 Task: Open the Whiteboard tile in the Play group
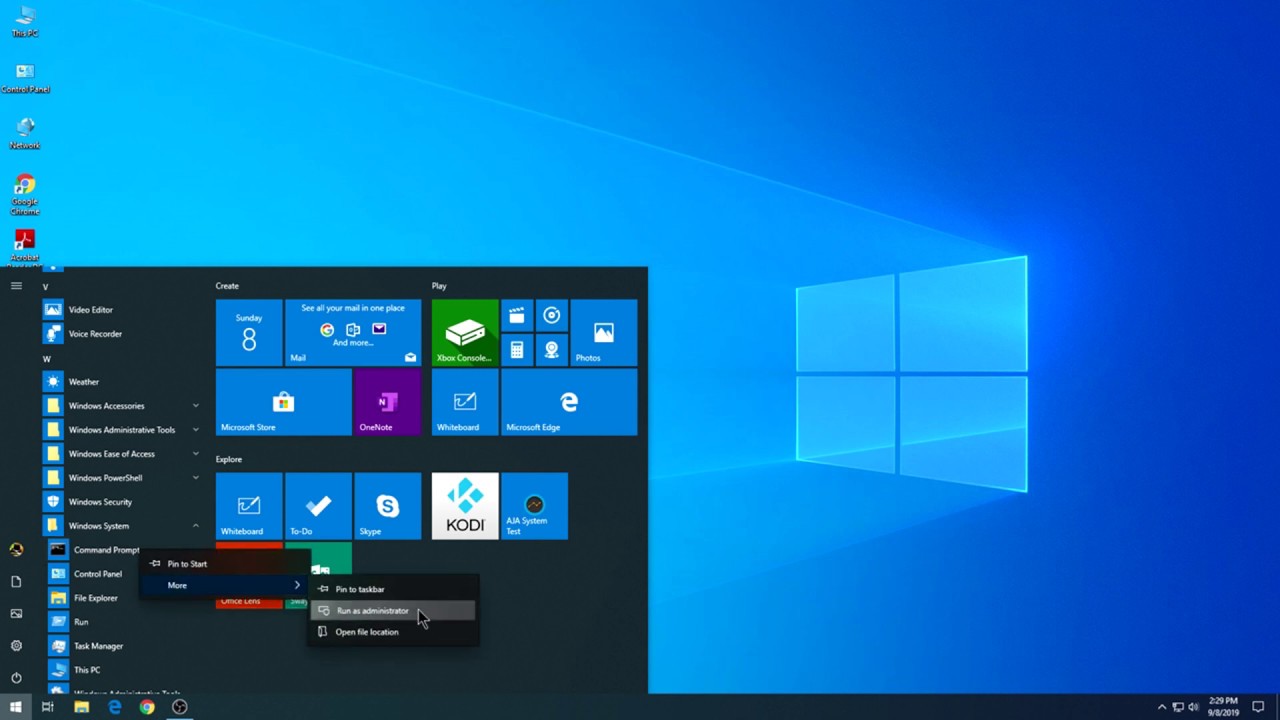tap(465, 402)
